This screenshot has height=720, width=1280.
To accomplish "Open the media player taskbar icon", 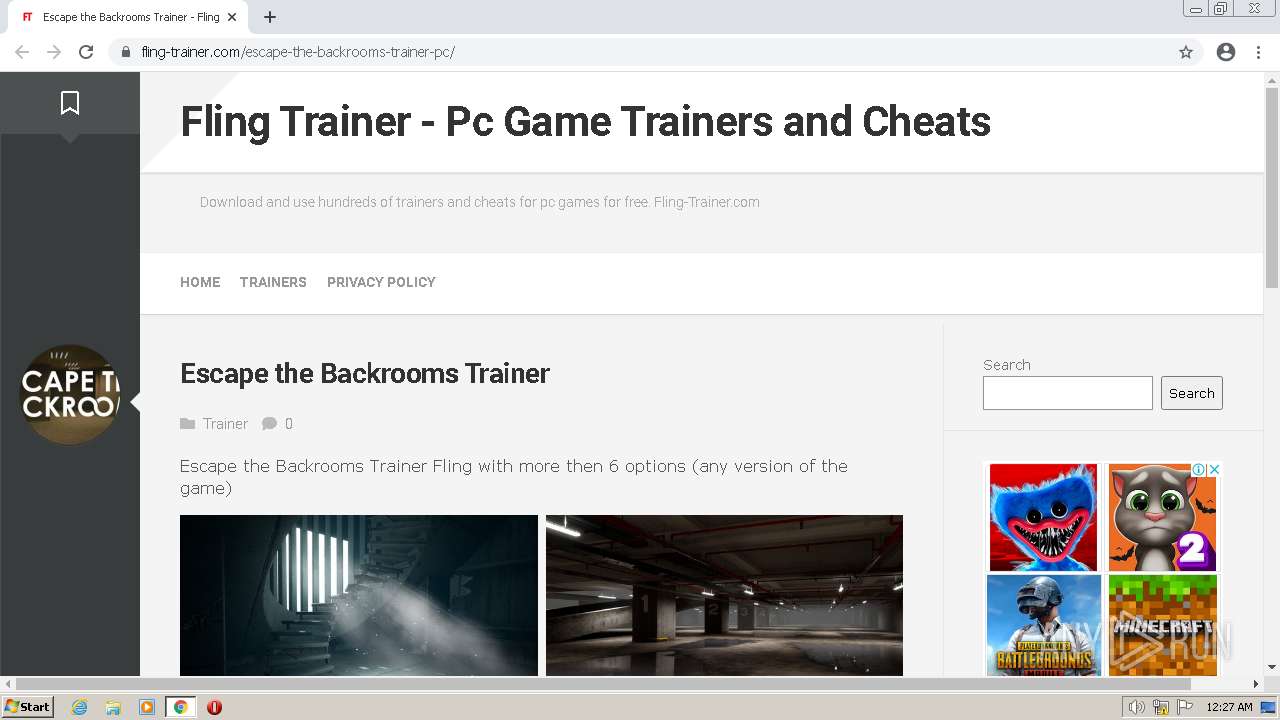I will pos(147,707).
